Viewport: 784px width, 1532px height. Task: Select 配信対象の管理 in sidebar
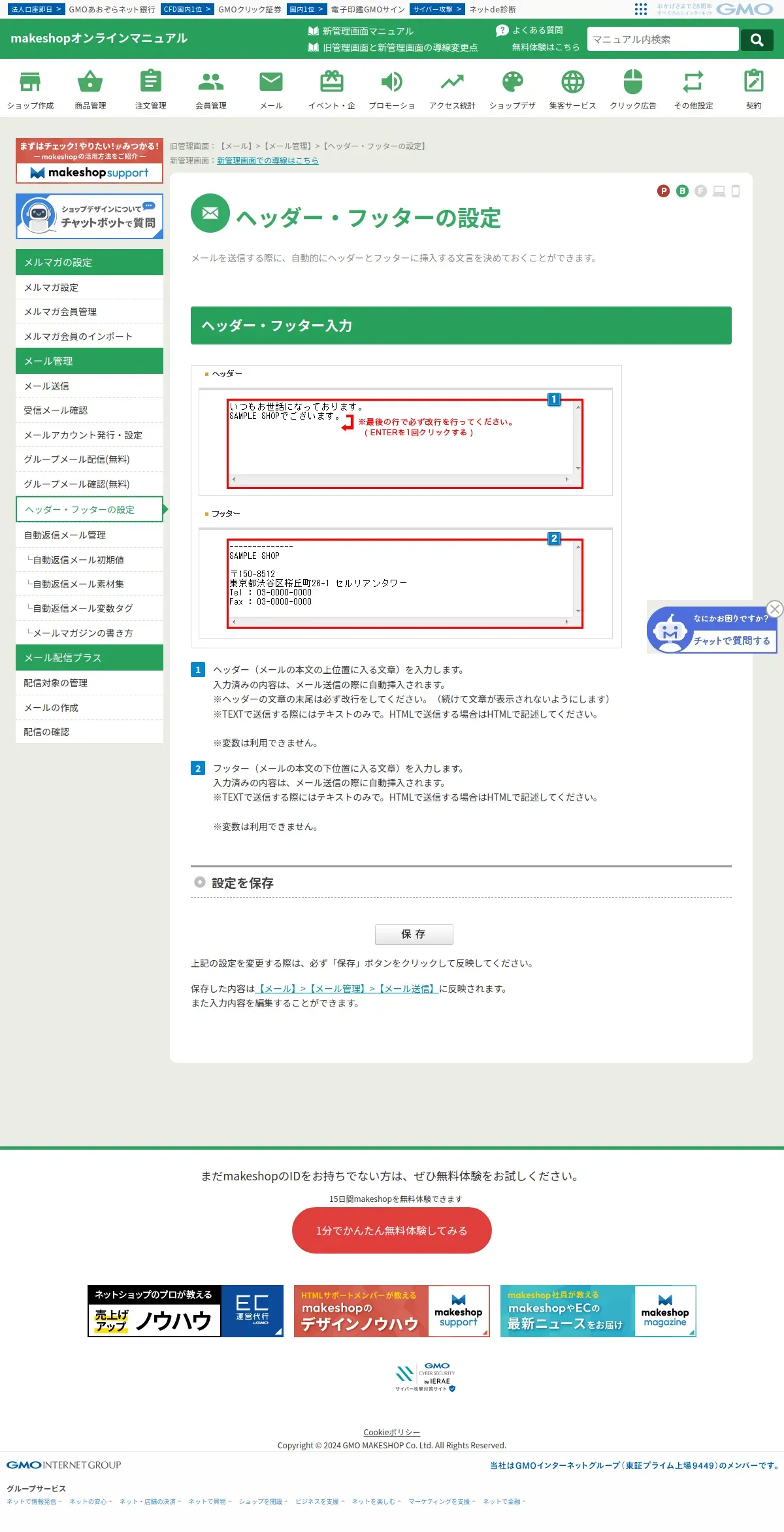coord(90,683)
